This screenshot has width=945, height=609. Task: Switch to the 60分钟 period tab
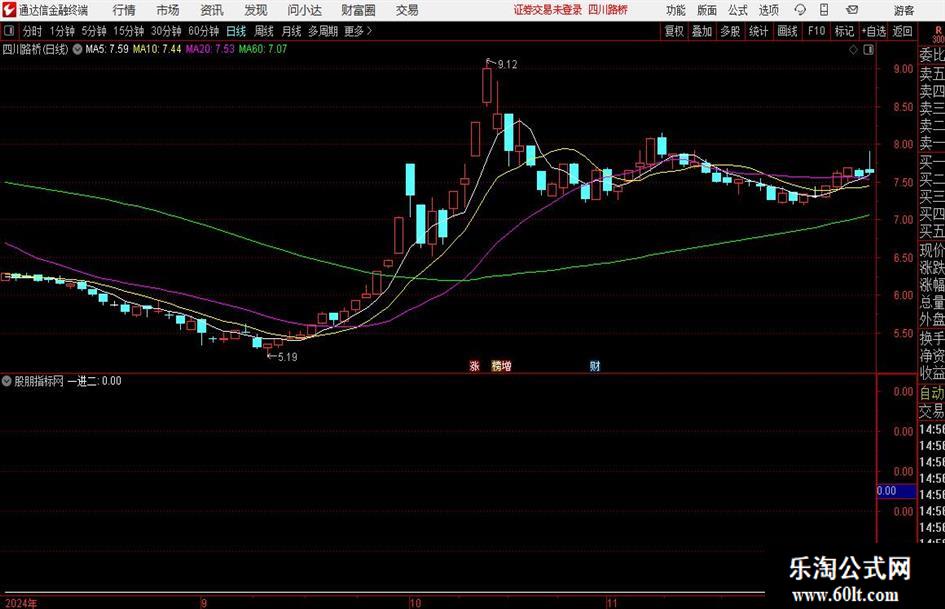[204, 31]
